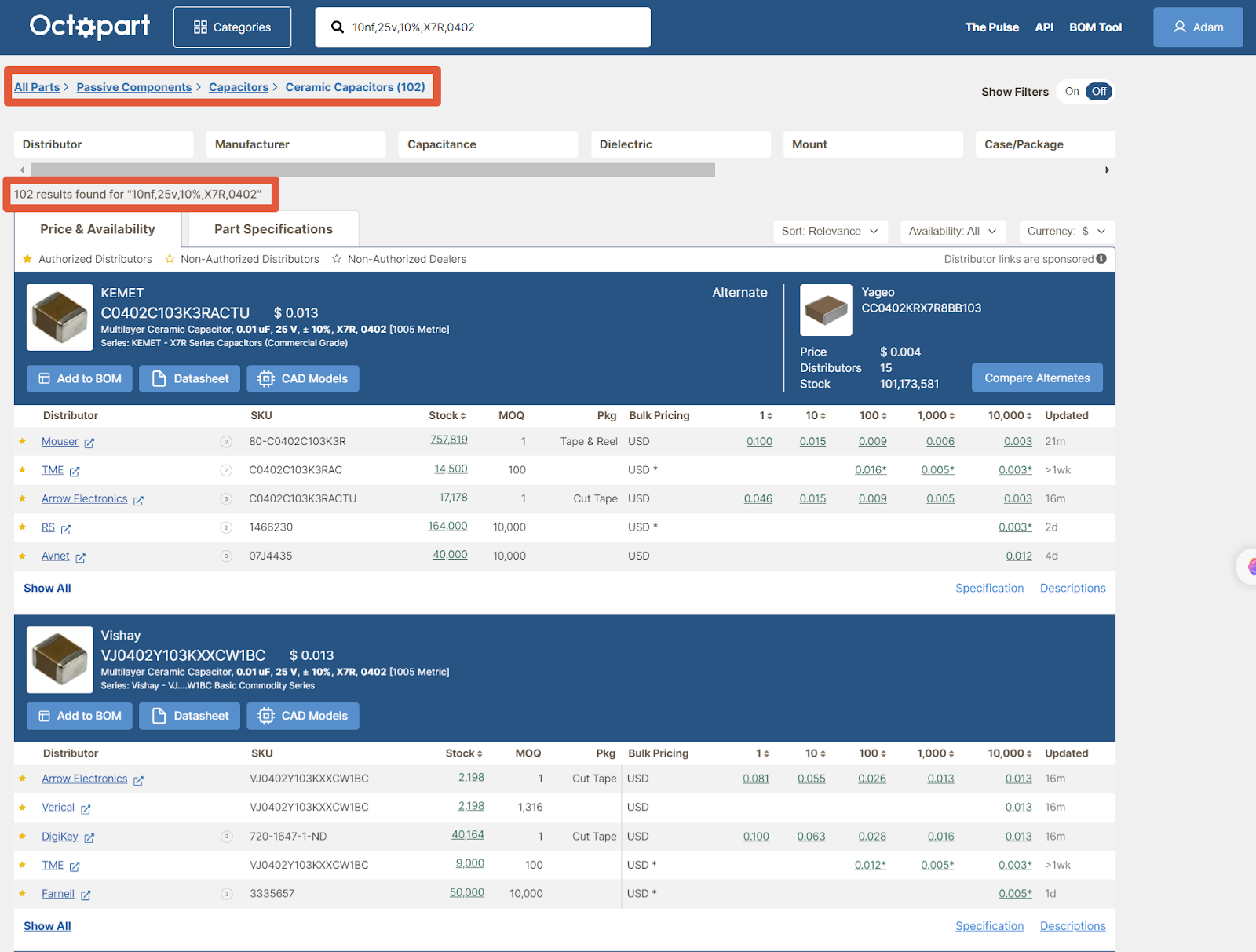This screenshot has width=1256, height=952.
Task: Click the Mouser row offers count badge
Action: [x=226, y=442]
